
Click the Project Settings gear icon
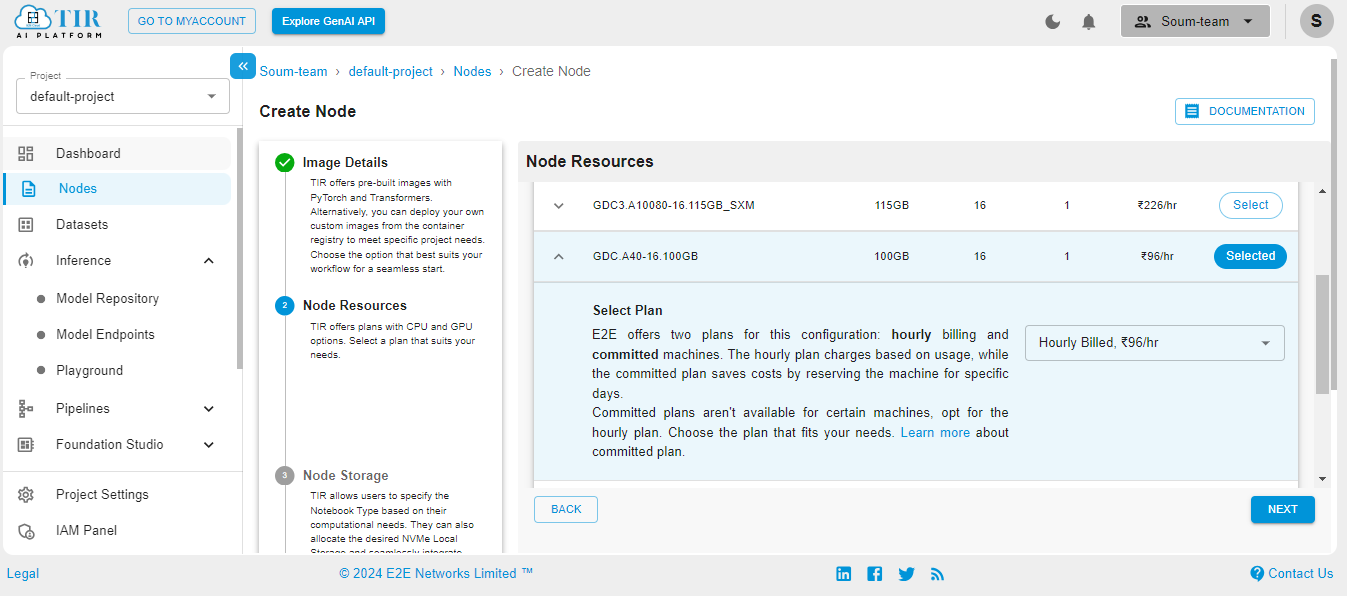coord(26,495)
